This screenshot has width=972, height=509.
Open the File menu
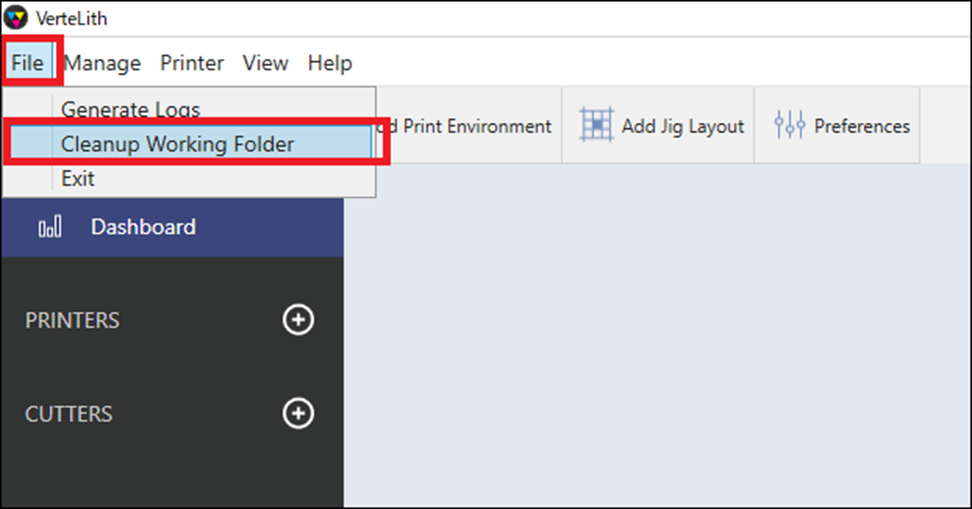tap(28, 63)
